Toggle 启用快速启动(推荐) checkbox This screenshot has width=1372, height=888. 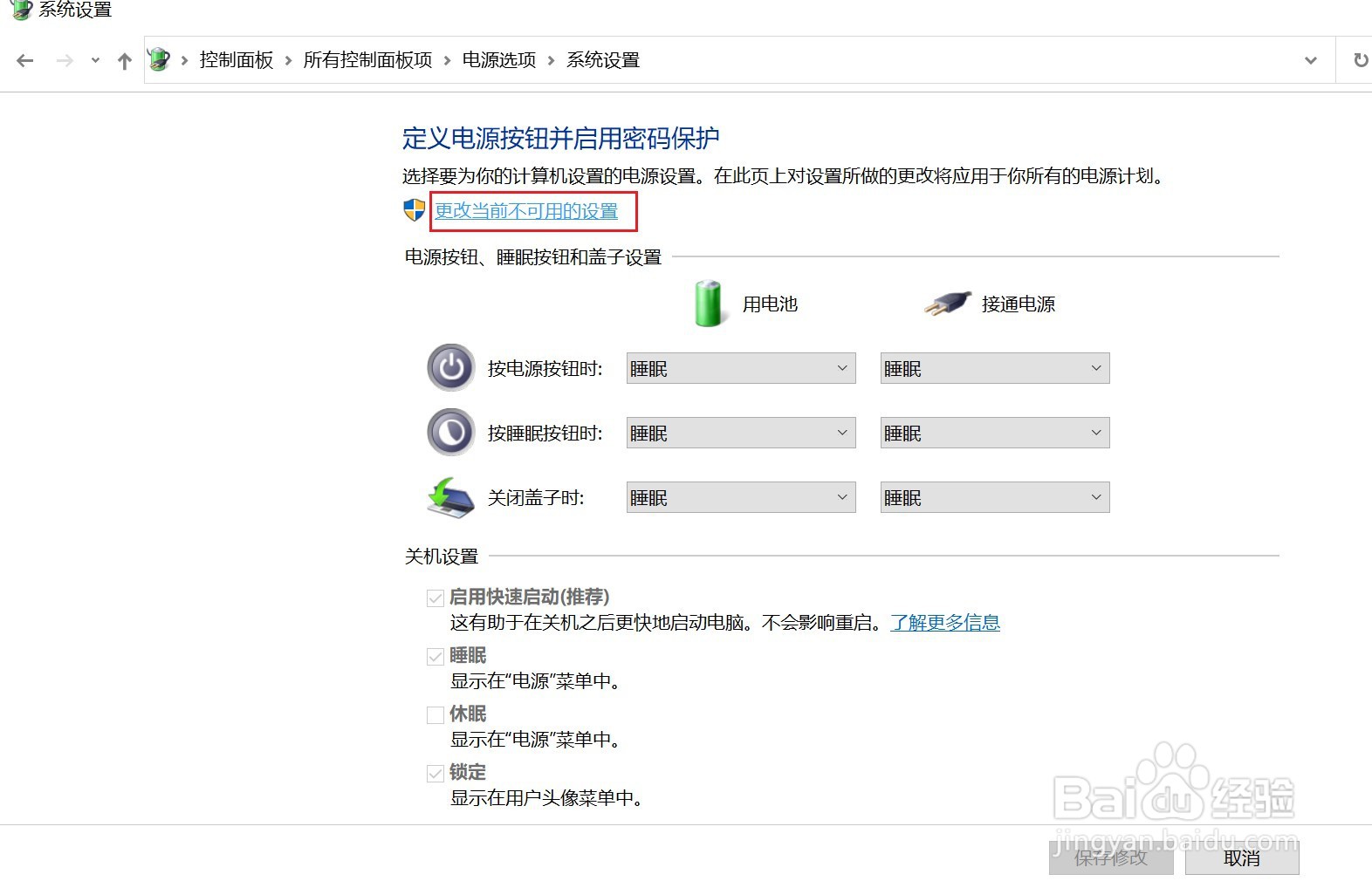[436, 598]
